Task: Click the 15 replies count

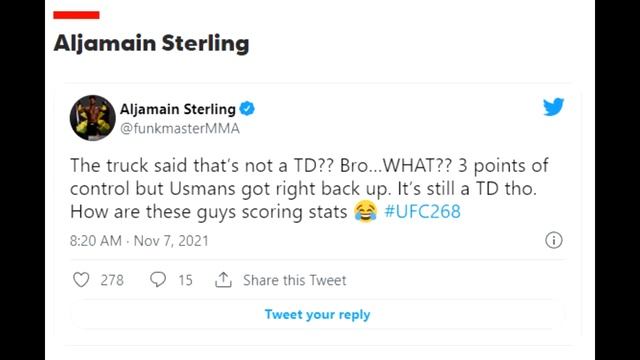Action: (x=185, y=280)
